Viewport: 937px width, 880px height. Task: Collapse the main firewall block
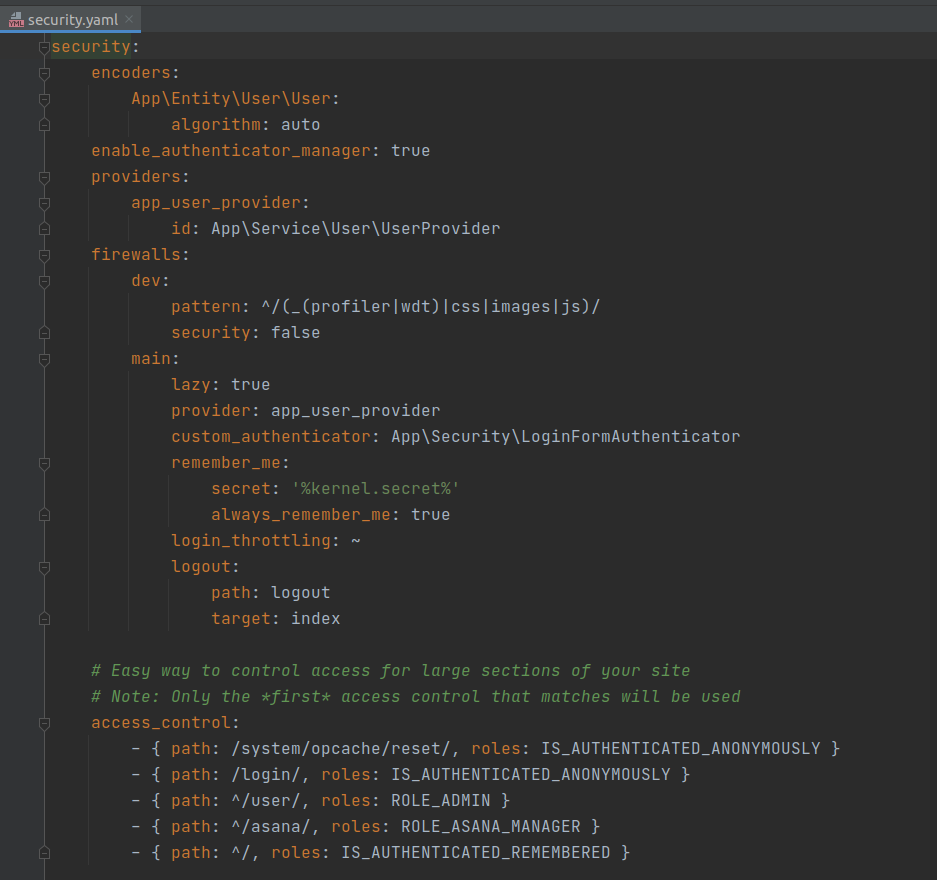[x=44, y=359]
